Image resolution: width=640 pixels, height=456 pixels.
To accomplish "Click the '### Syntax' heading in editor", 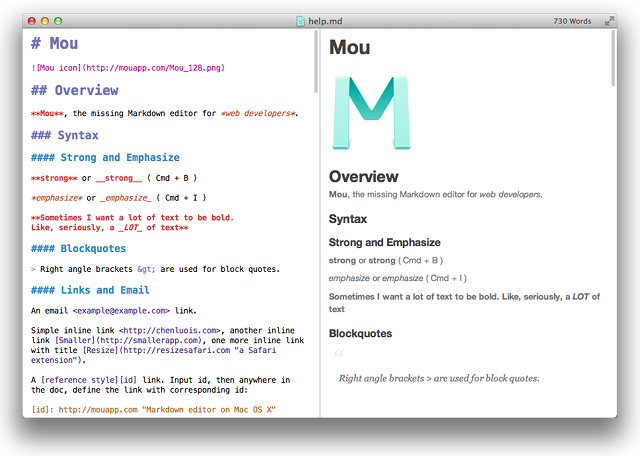I will pyautogui.click(x=64, y=135).
